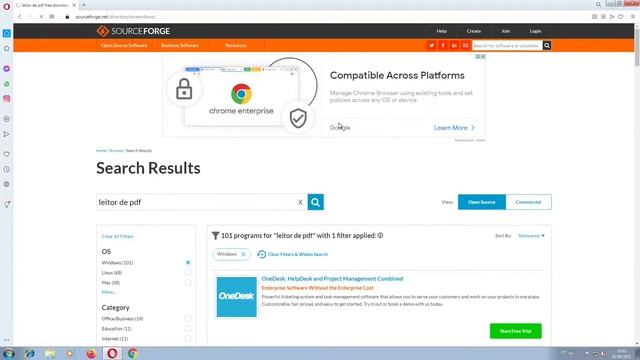Click 'Clear Filters & Widen Search'
640x360 pixels.
click(x=293, y=254)
